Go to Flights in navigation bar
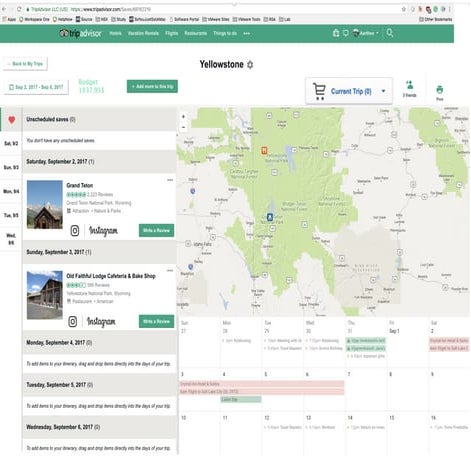The width and height of the screenshot is (471, 471). pyautogui.click(x=171, y=33)
